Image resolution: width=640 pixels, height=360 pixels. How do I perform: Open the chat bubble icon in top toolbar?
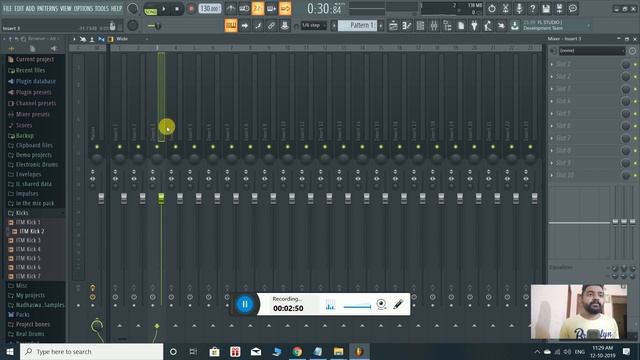[x=573, y=8]
